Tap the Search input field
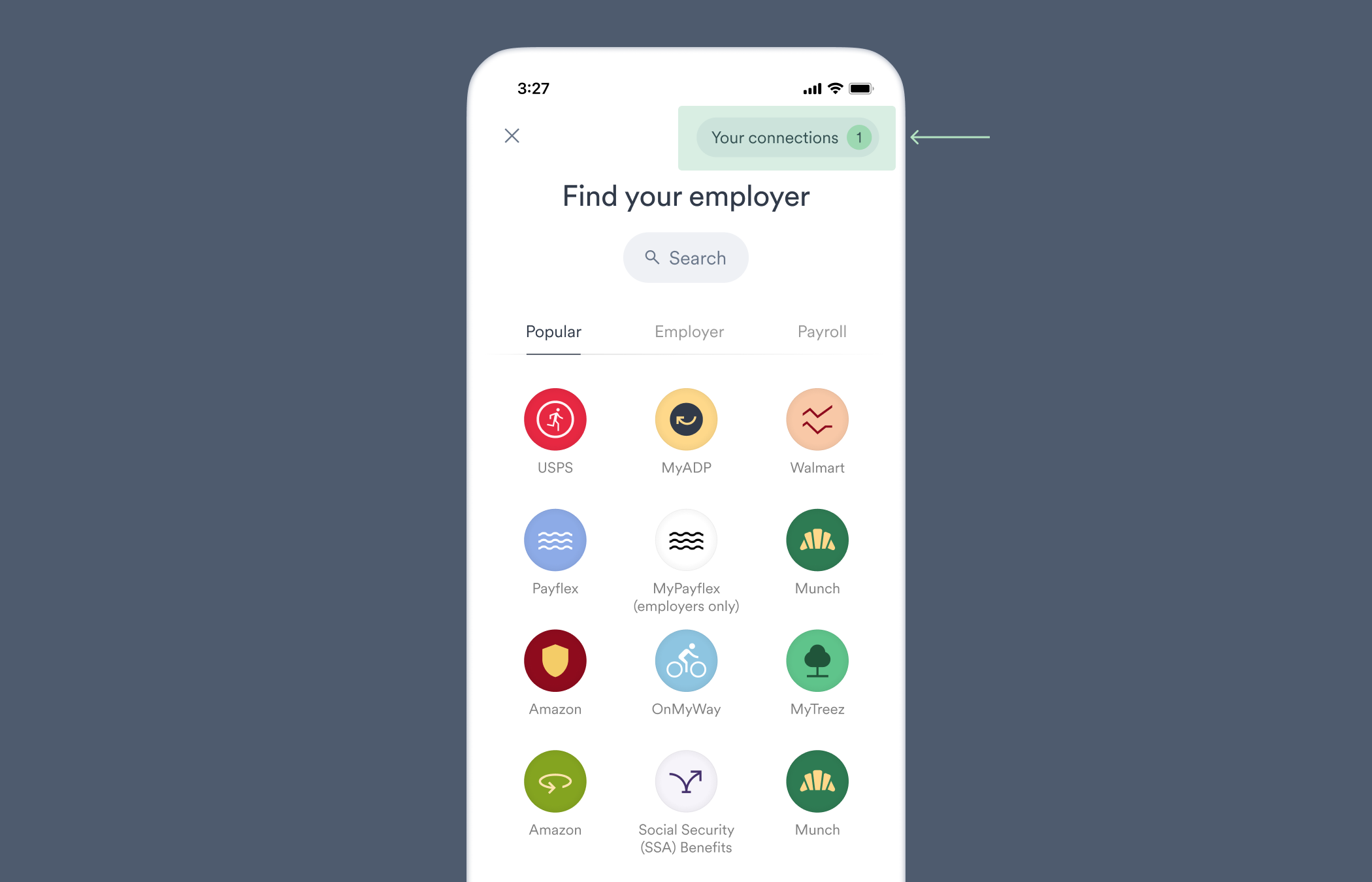The width and height of the screenshot is (1372, 882). coord(686,258)
